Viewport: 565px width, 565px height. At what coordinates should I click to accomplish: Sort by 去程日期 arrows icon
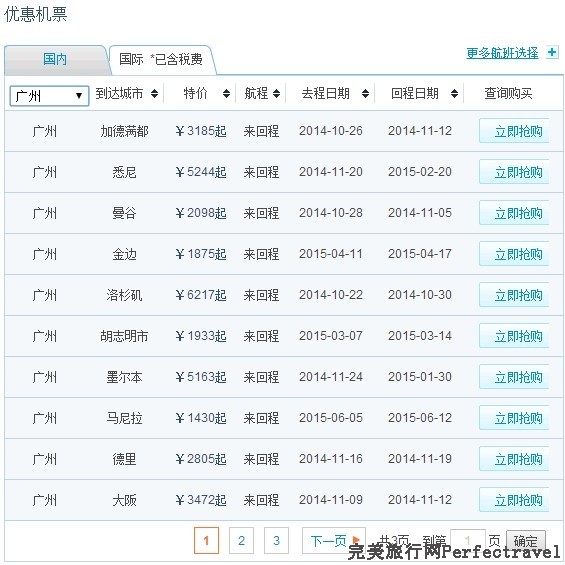[365, 94]
